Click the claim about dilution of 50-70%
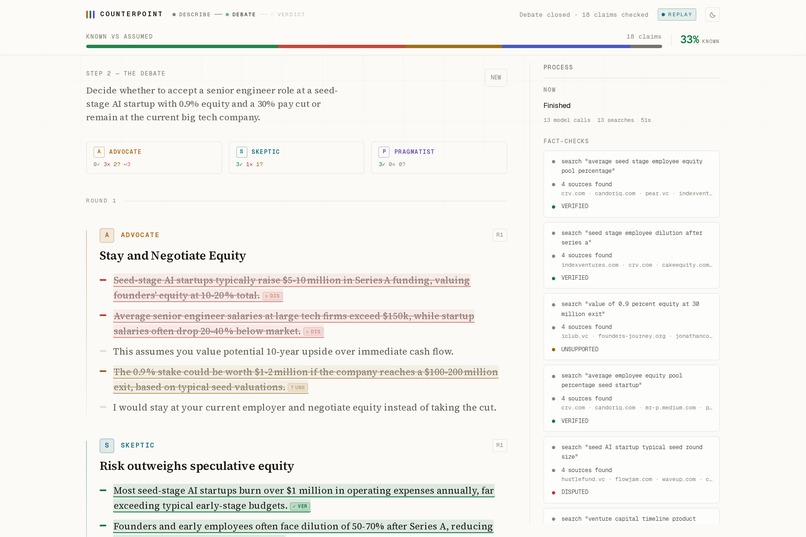Screen dimensions: 806x537 (x=303, y=527)
